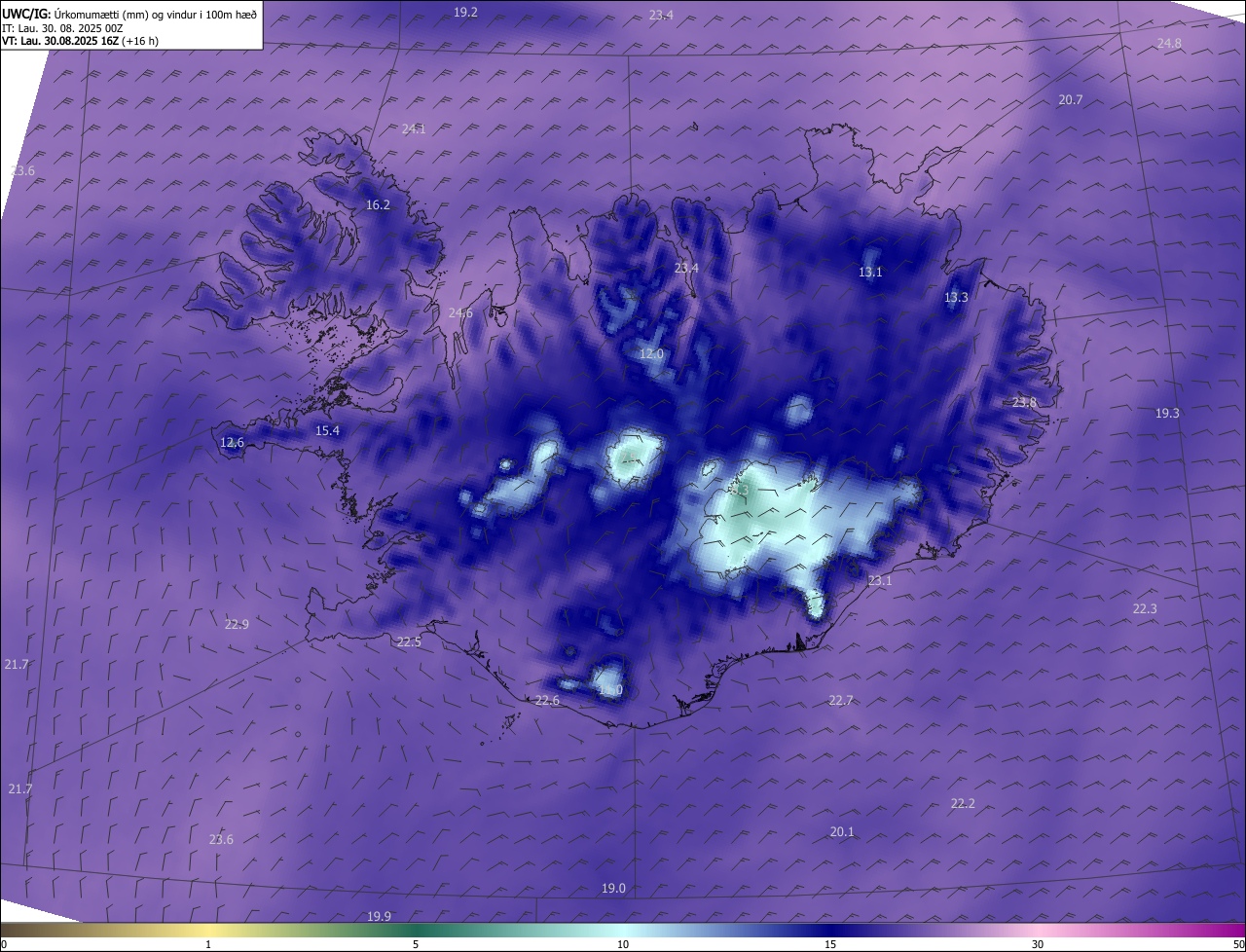
Task: Click the color scale tick labeled 10
Action: click(x=623, y=944)
